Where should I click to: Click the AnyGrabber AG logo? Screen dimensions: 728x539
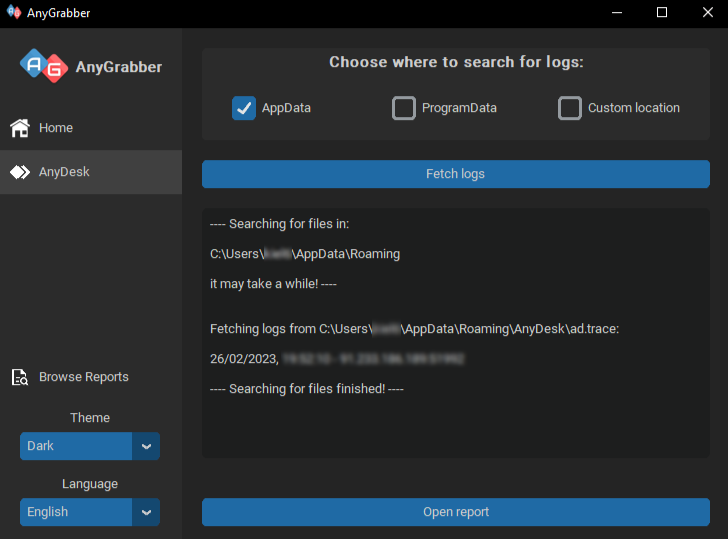(x=44, y=65)
